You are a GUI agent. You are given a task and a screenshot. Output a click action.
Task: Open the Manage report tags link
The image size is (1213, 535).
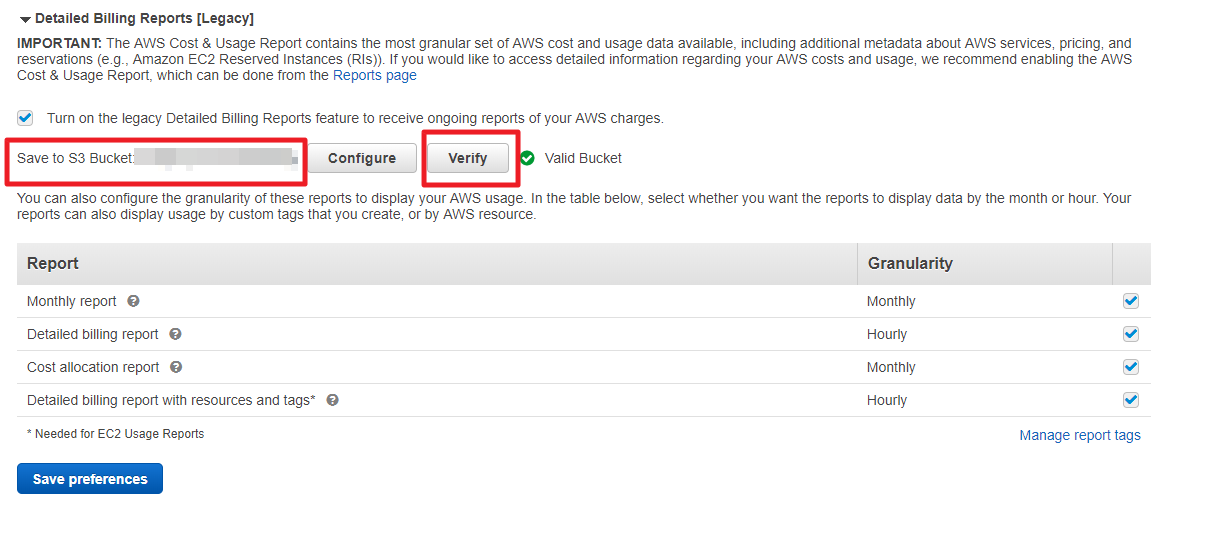tap(1079, 435)
